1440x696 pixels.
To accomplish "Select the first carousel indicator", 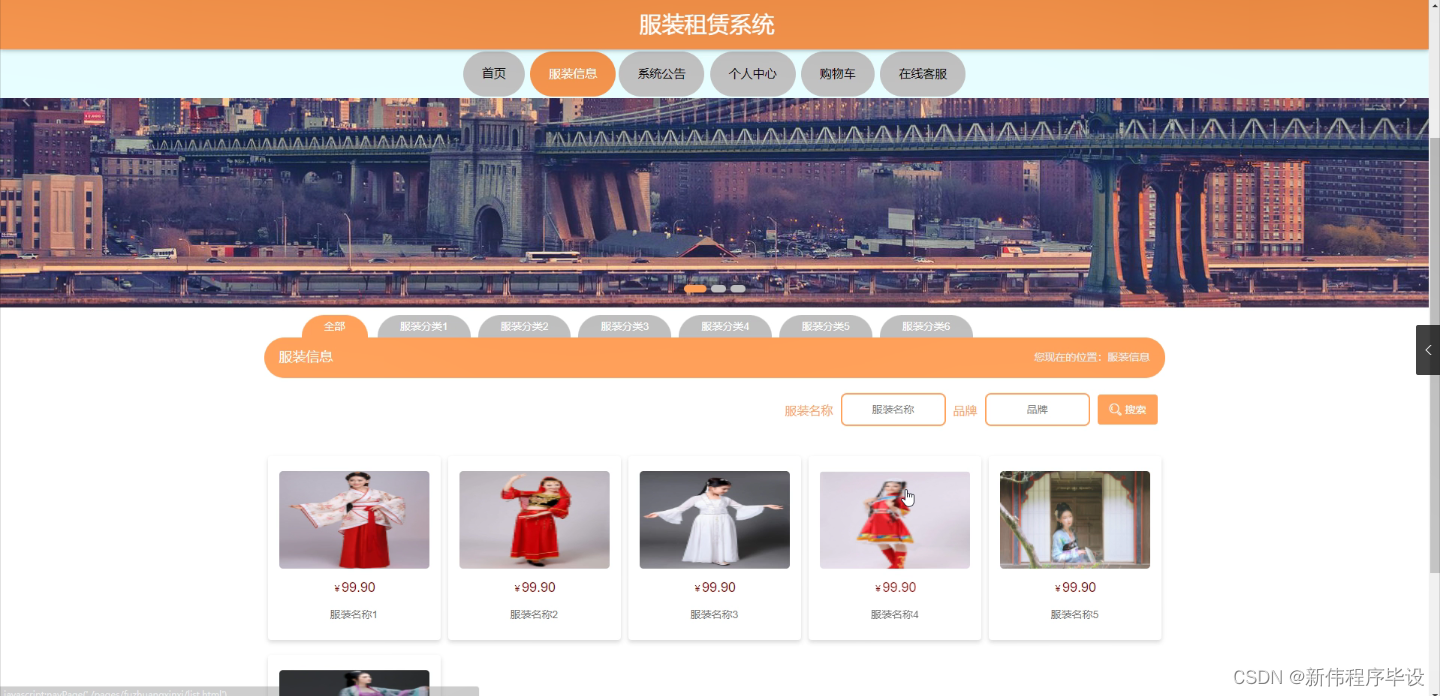I will [695, 289].
